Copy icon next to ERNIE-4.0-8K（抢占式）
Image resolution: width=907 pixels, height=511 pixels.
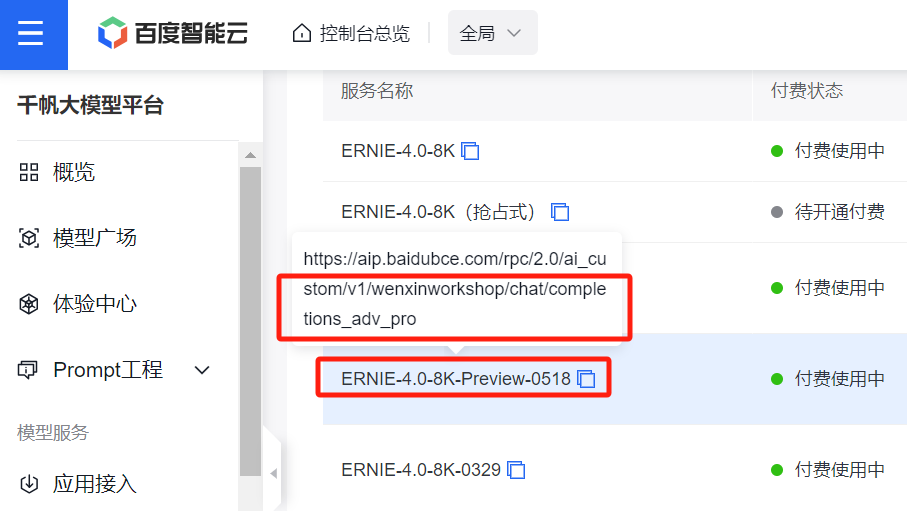[x=560, y=212]
